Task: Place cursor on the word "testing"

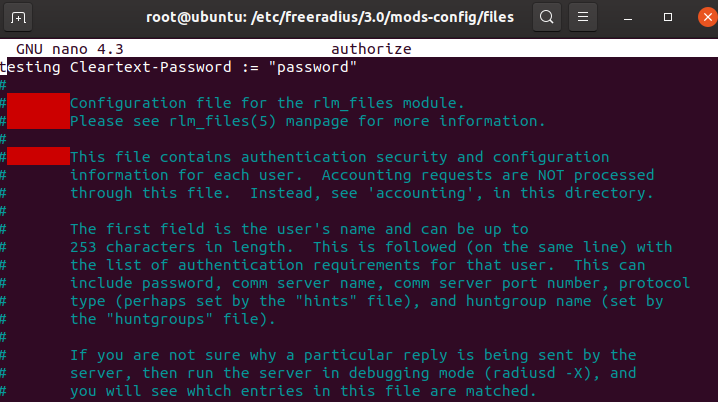Action: [32, 67]
